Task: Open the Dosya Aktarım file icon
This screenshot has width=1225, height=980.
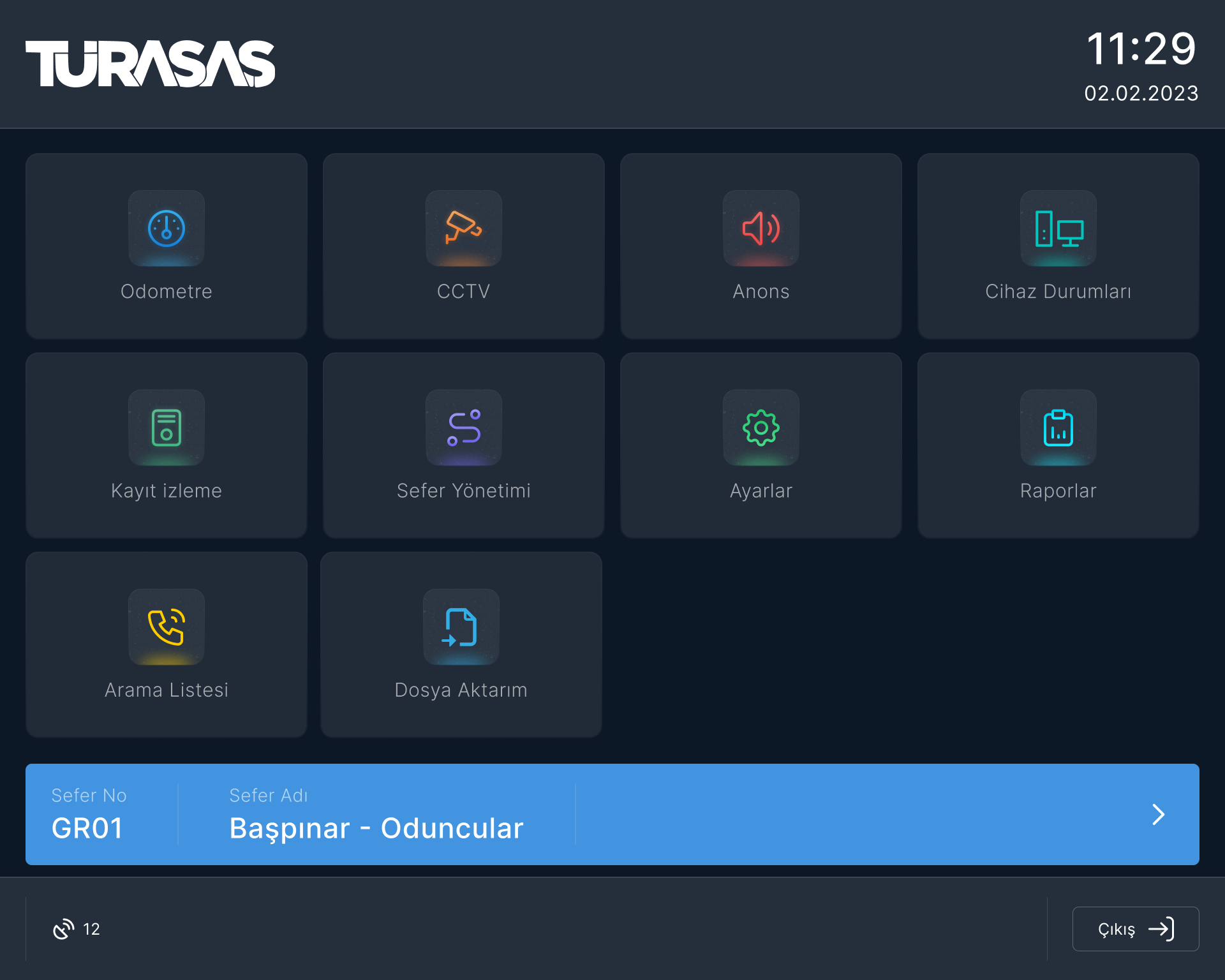Action: (x=461, y=627)
